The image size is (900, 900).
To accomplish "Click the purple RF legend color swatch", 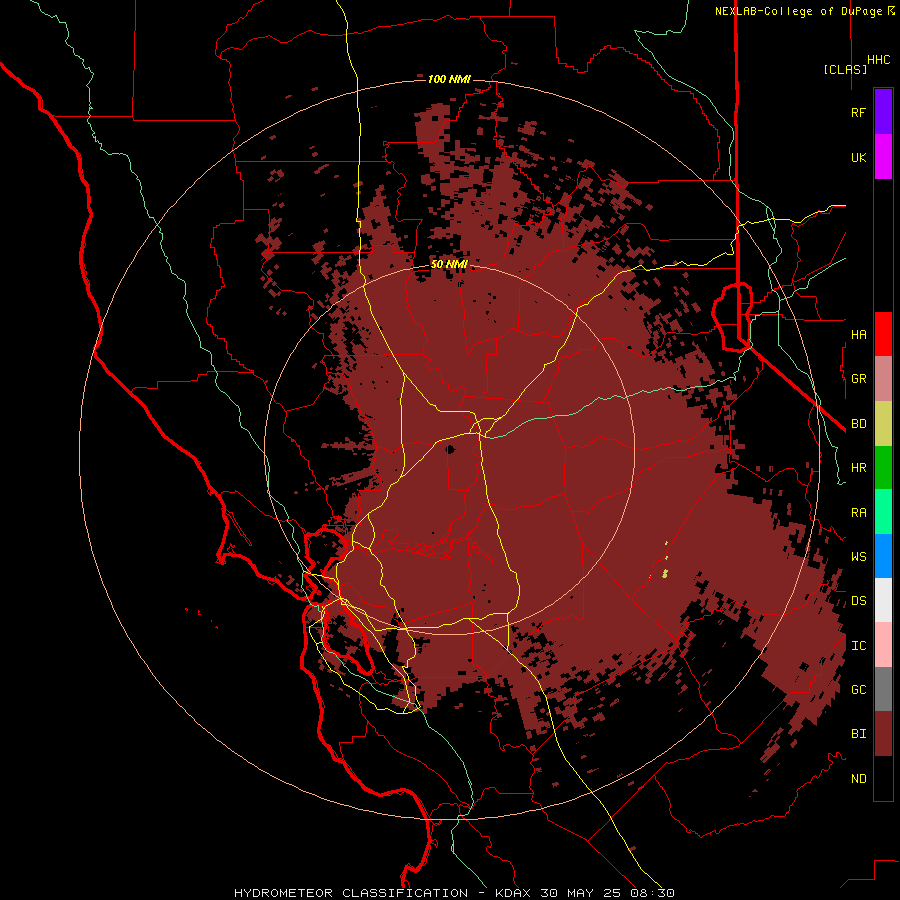I will coord(883,112).
